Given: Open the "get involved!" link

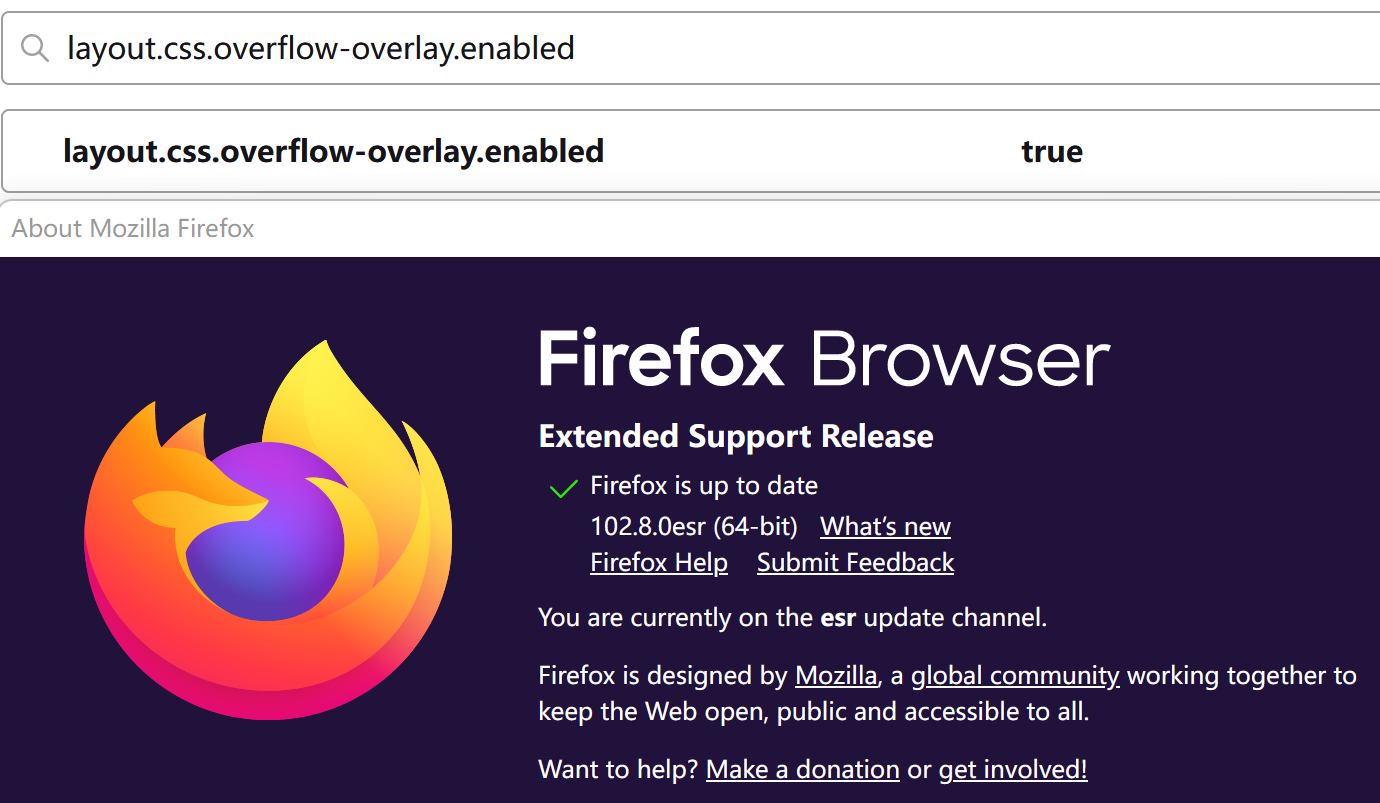Looking at the screenshot, I should tap(1012, 769).
